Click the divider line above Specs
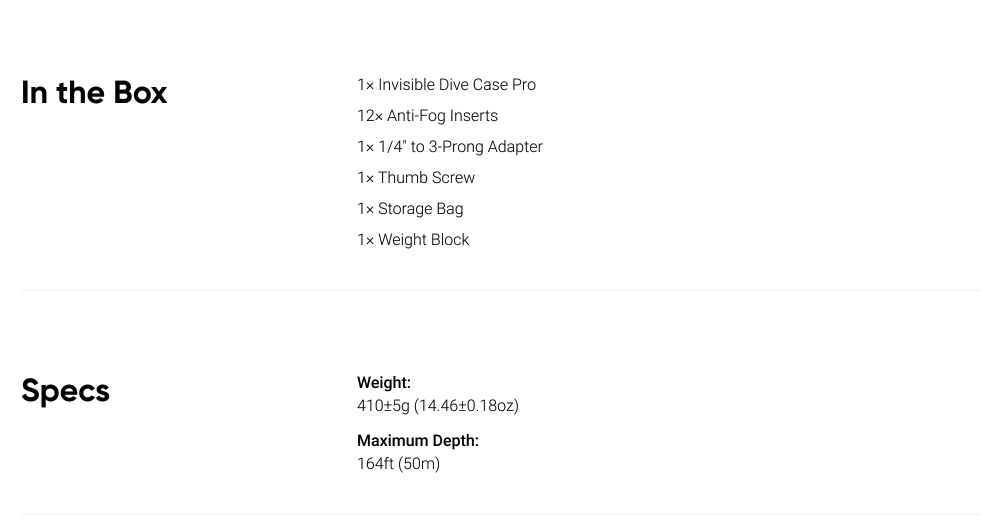 pos(501,290)
